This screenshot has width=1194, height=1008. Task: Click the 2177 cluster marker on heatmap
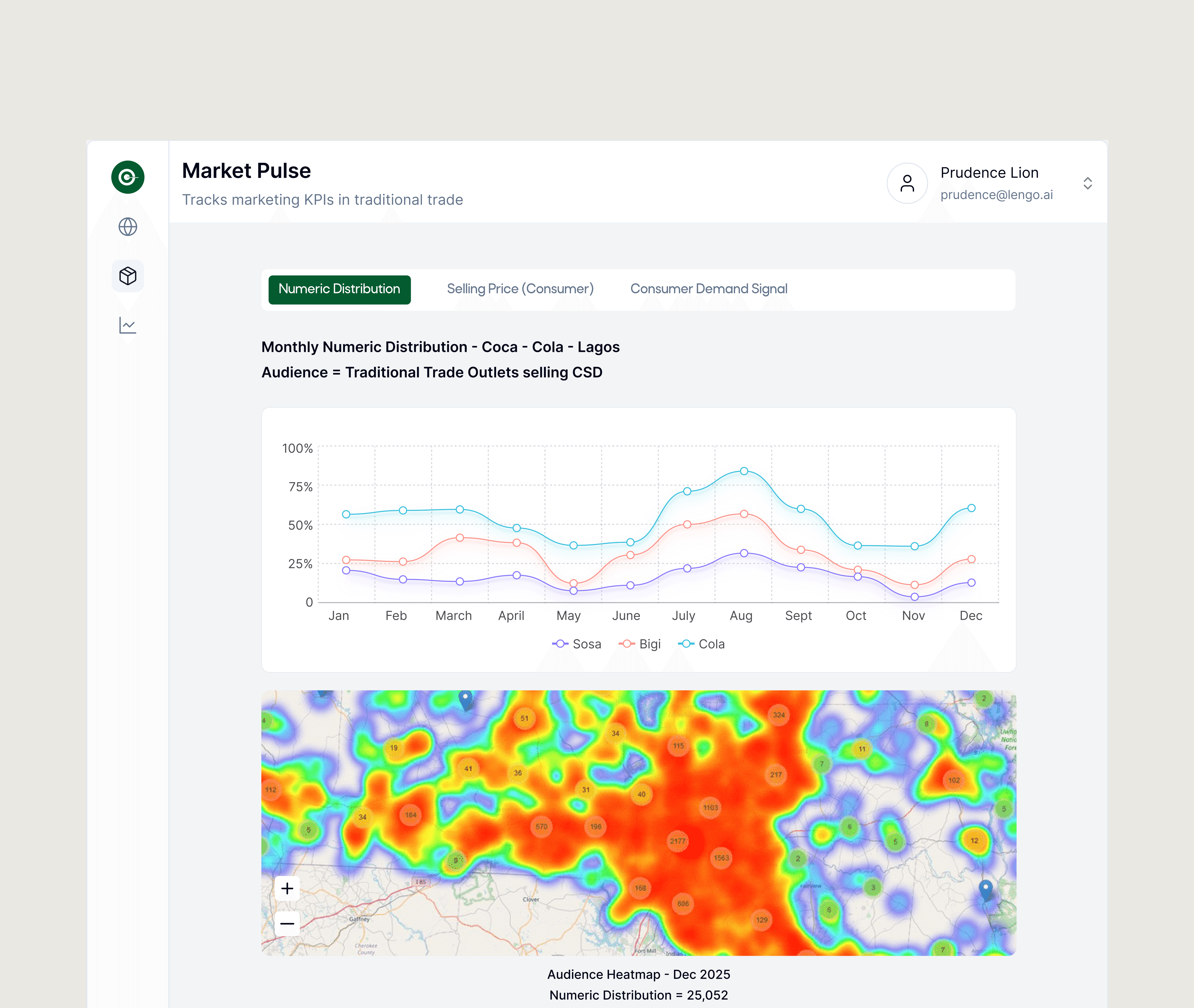pyautogui.click(x=677, y=841)
